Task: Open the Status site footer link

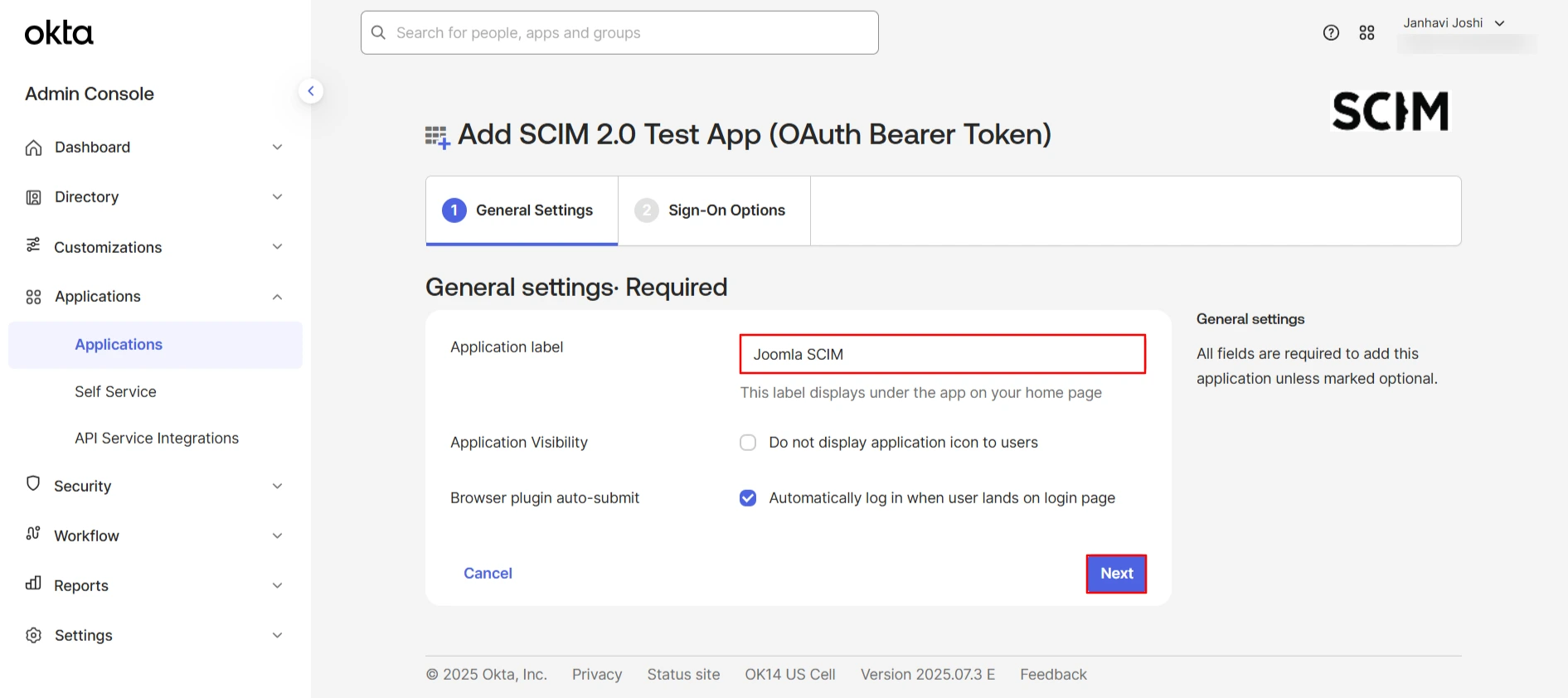Action: pyautogui.click(x=683, y=675)
